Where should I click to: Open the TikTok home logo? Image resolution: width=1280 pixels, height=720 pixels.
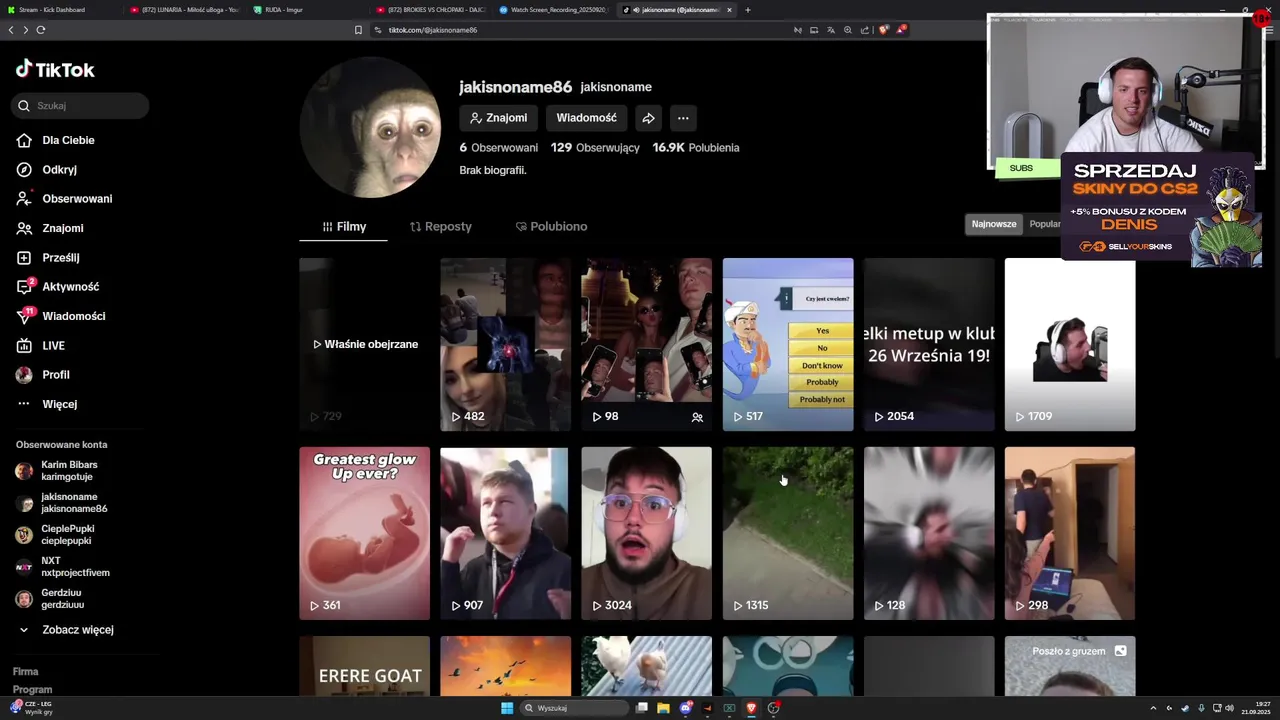[55, 69]
